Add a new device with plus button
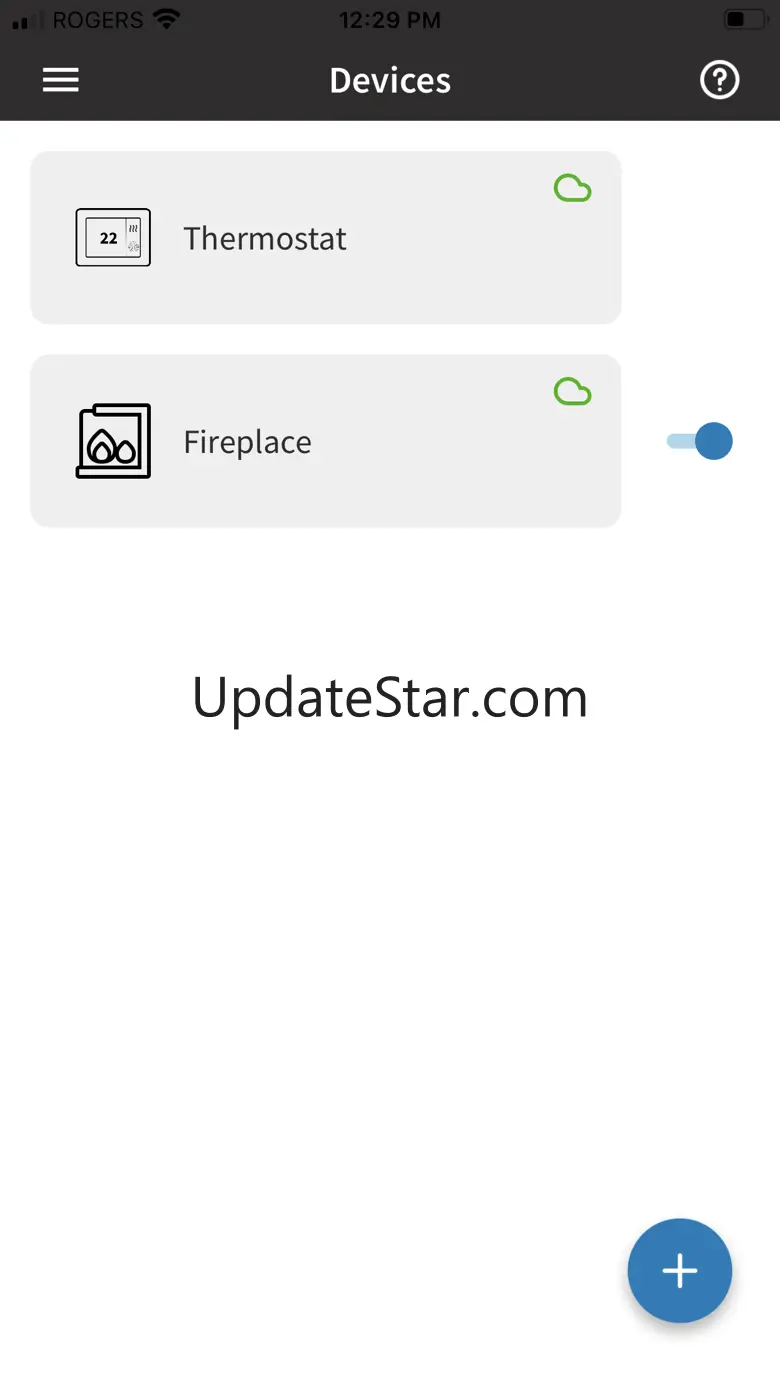The height and width of the screenshot is (1387, 780). pyautogui.click(x=680, y=1270)
